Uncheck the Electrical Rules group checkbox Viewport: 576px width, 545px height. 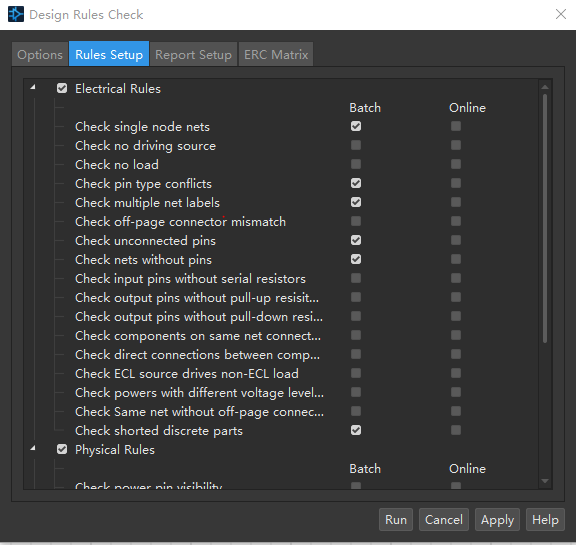[x=62, y=88]
